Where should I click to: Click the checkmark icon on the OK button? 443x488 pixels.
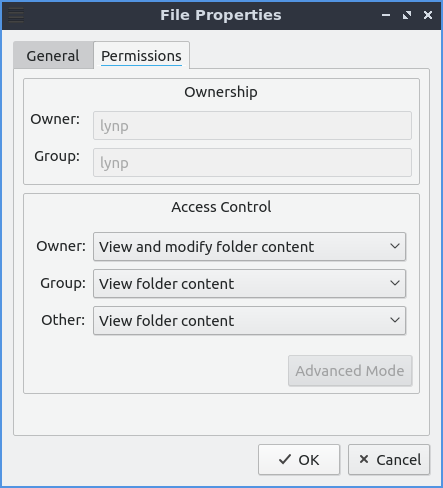pyautogui.click(x=285, y=459)
